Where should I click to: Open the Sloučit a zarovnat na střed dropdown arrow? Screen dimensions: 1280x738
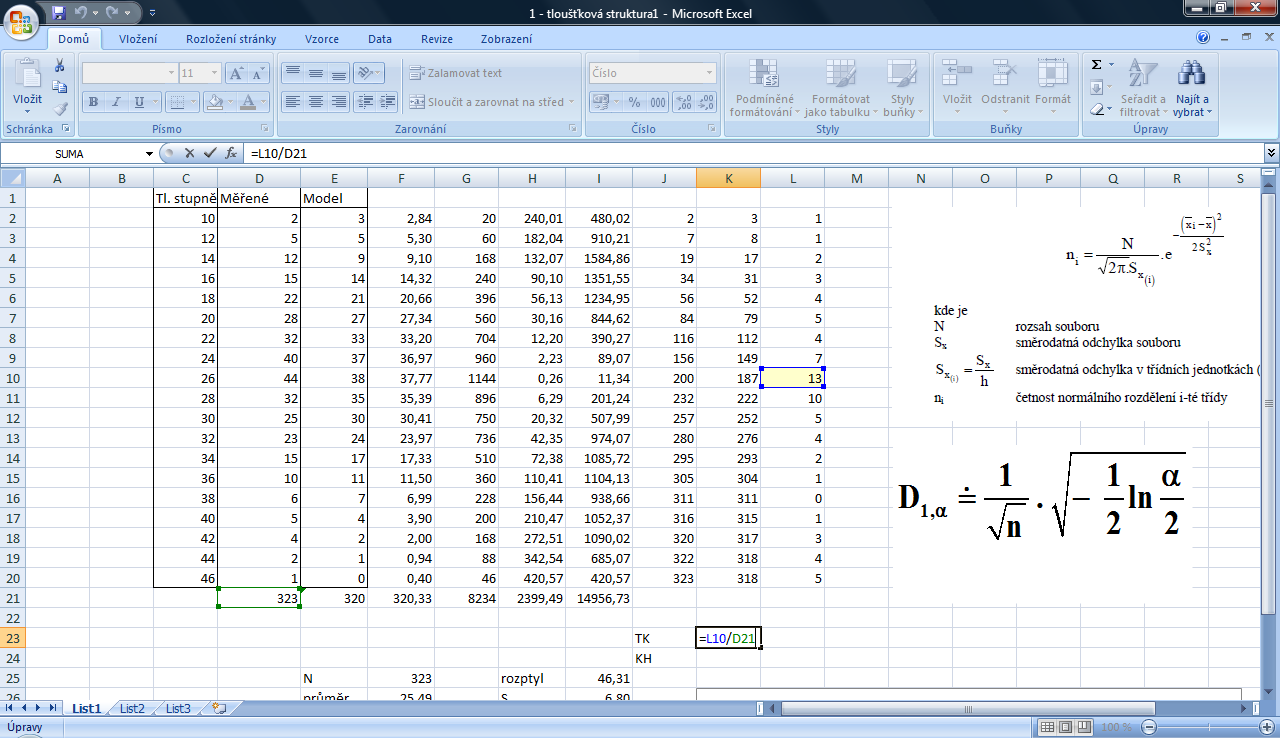pos(571,102)
